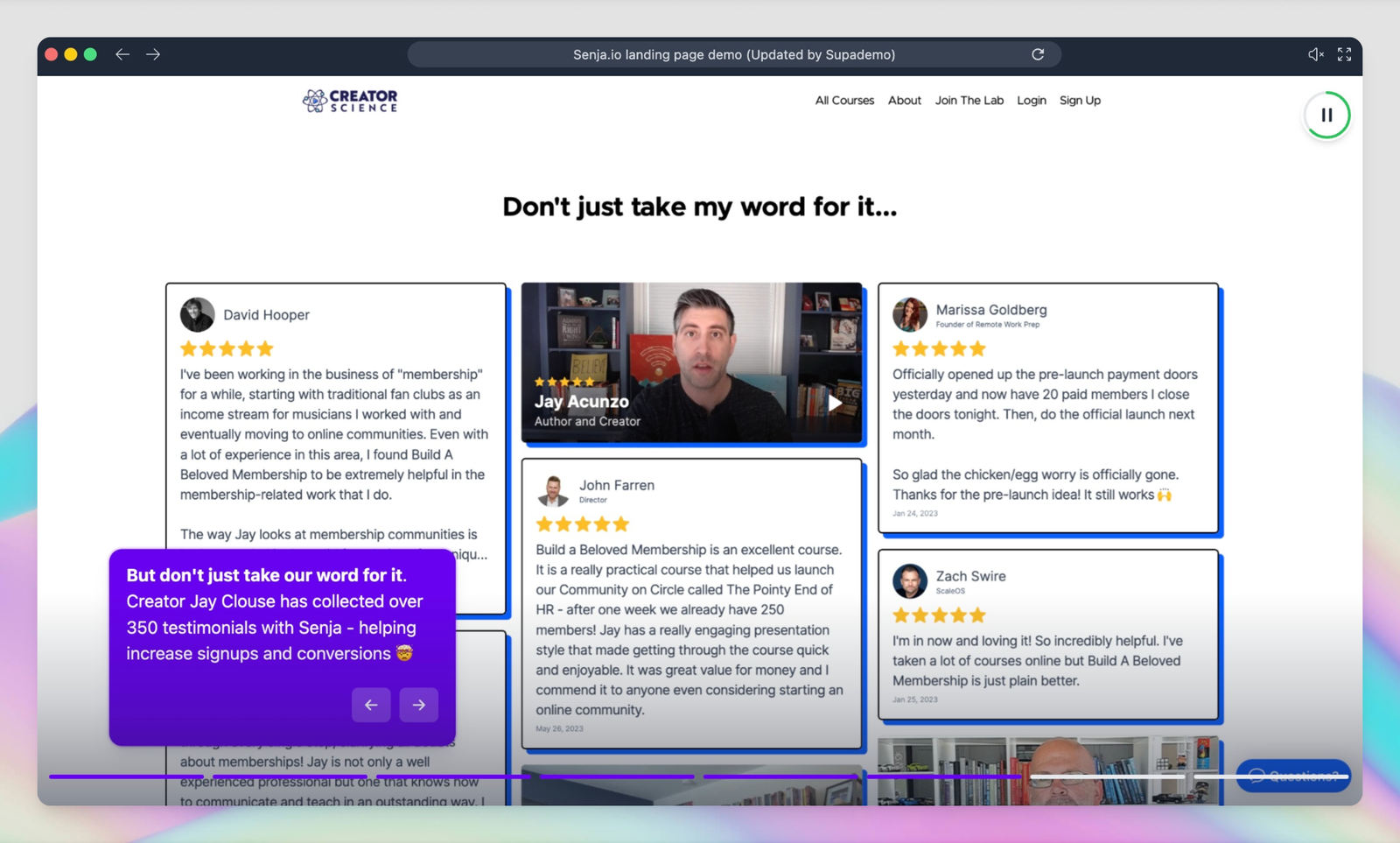Image resolution: width=1400 pixels, height=843 pixels.
Task: Select the name Zach Swire
Action: coord(970,576)
